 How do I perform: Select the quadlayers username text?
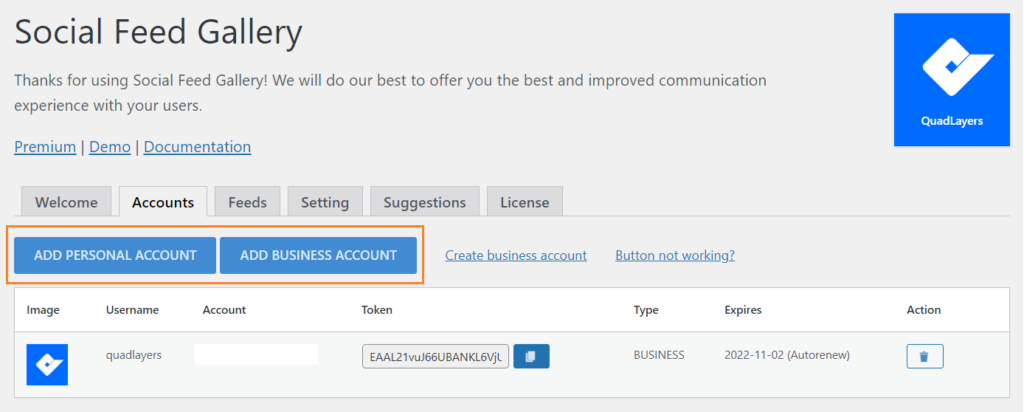[x=133, y=355]
